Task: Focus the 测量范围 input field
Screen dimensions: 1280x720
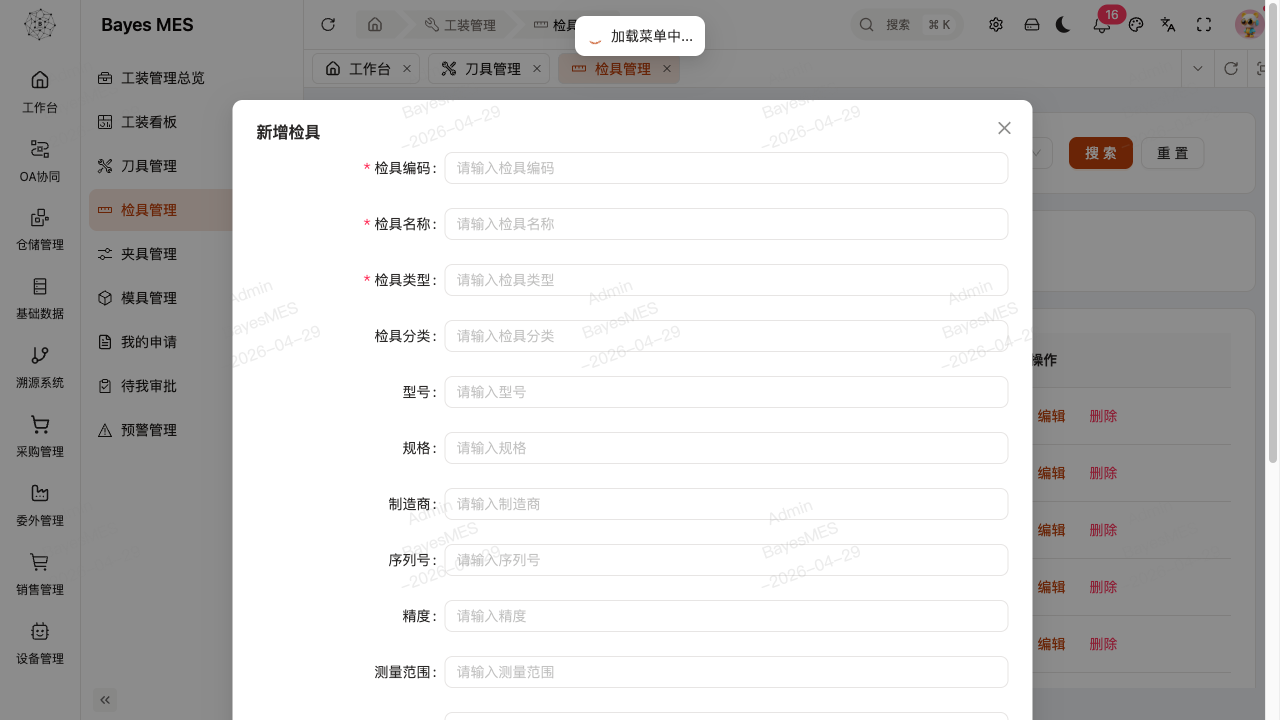Action: (726, 672)
